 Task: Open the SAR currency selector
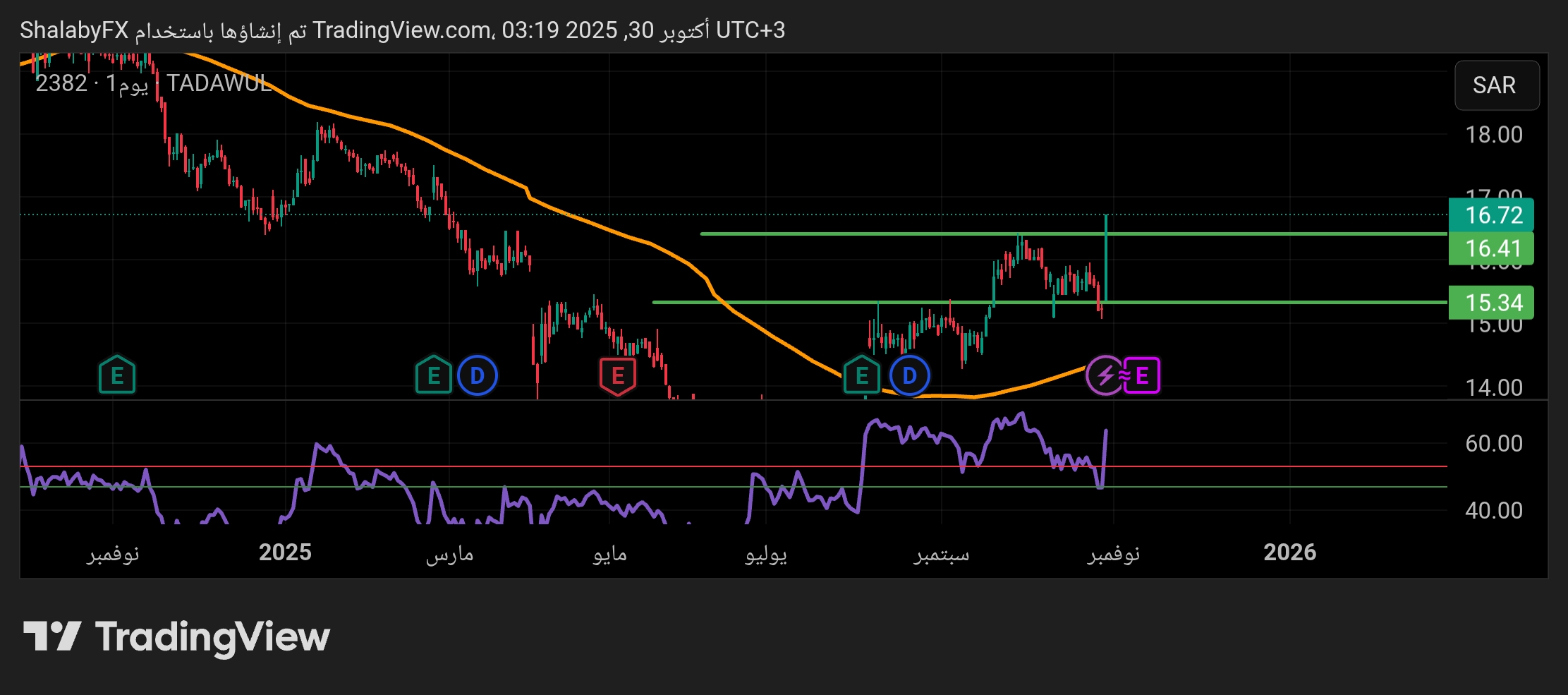[1496, 85]
